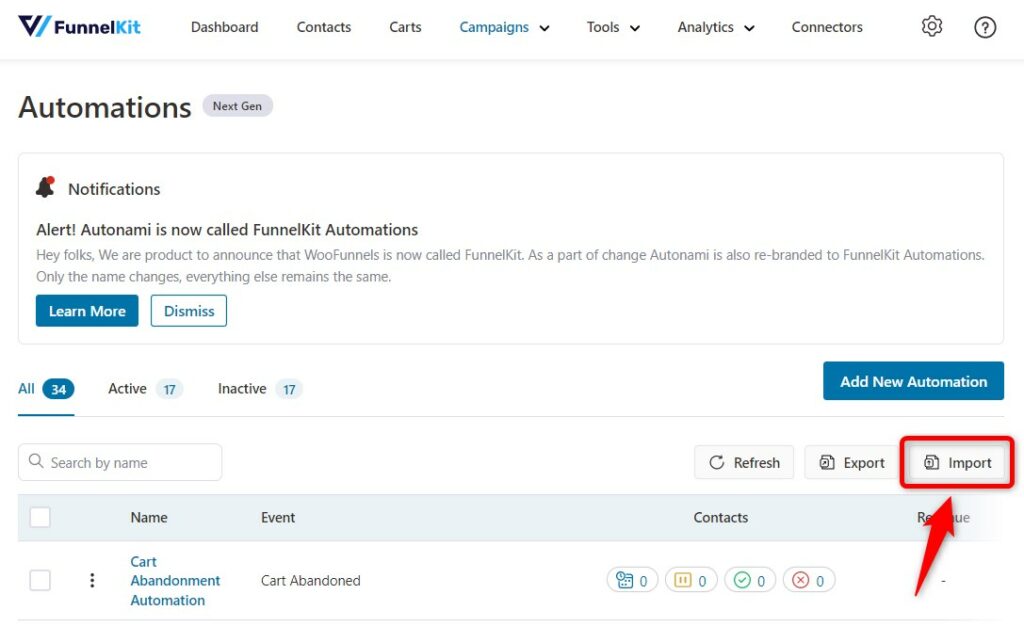
Task: Switch to the Inactive automations tab
Action: tap(260, 389)
